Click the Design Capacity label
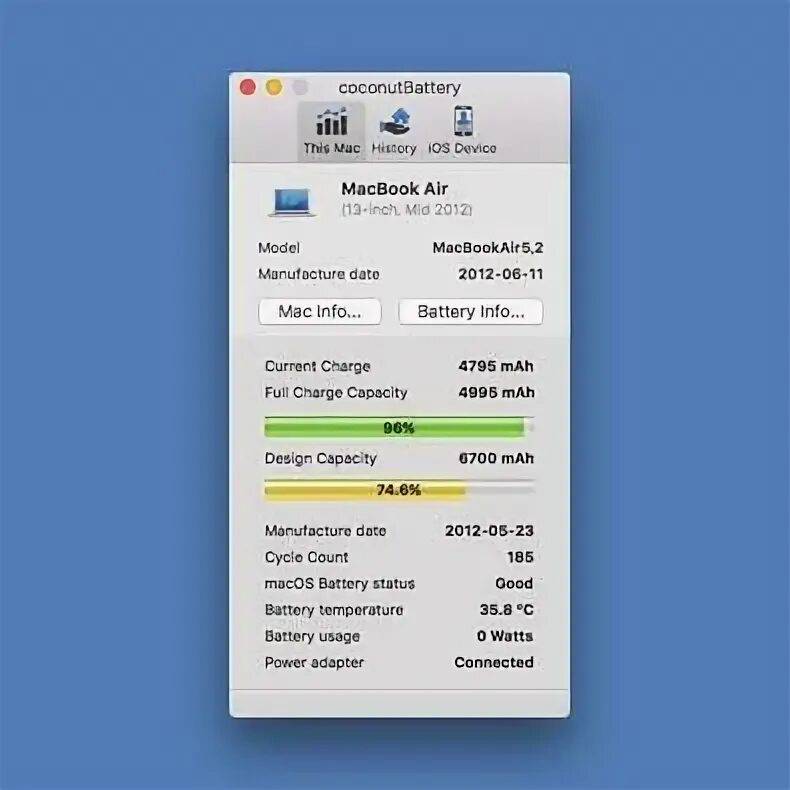The image size is (790, 790). pyautogui.click(x=320, y=458)
